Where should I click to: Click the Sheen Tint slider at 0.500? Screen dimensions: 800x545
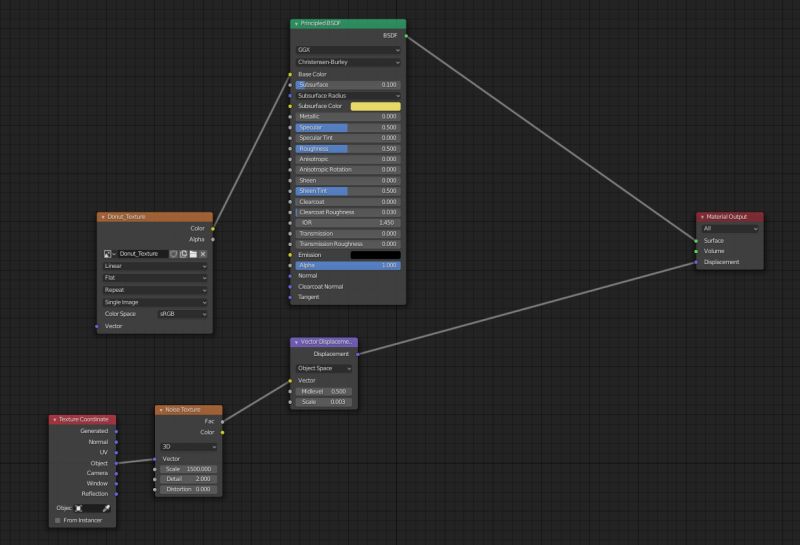pos(348,191)
